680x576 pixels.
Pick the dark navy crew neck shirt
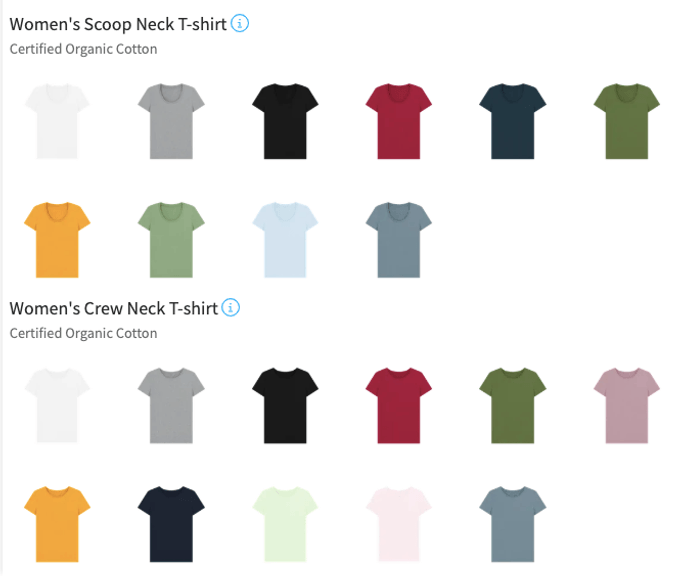(x=171, y=524)
